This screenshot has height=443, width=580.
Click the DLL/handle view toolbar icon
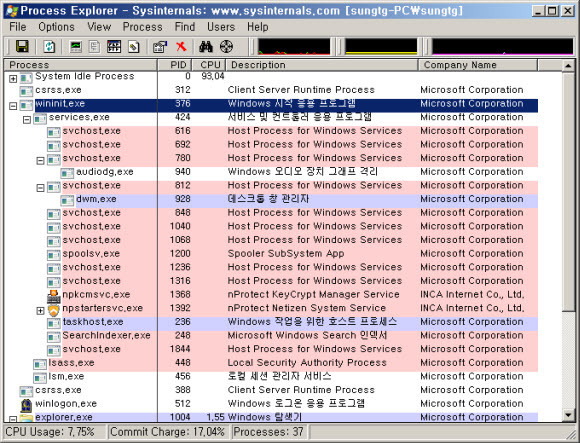pos(134,47)
